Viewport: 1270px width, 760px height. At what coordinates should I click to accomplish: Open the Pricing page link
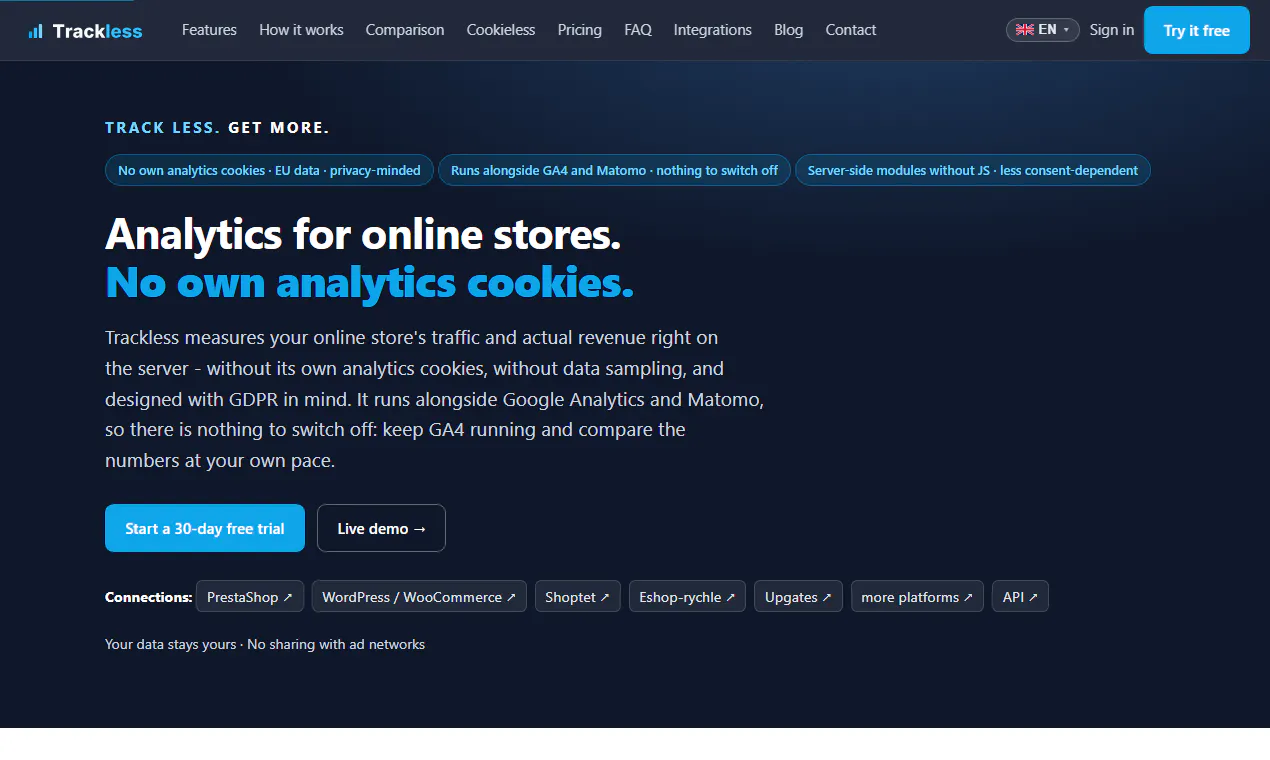coord(580,30)
